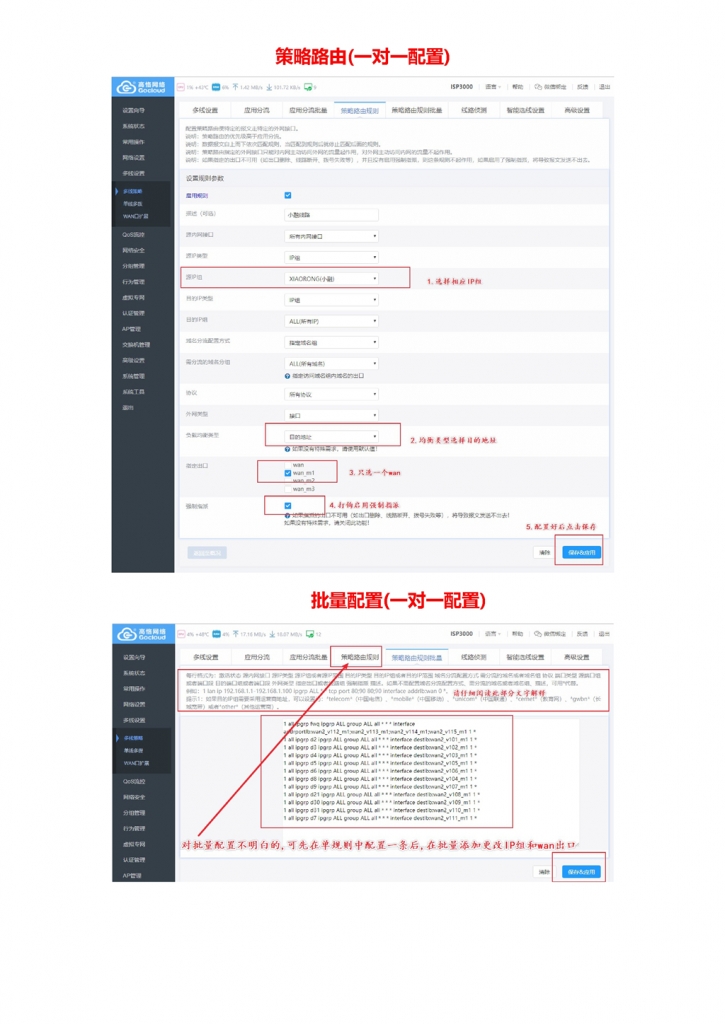Open 应用分流 tab in 策略路由 screenshot
This screenshot has height=1024, width=725.
(x=257, y=110)
